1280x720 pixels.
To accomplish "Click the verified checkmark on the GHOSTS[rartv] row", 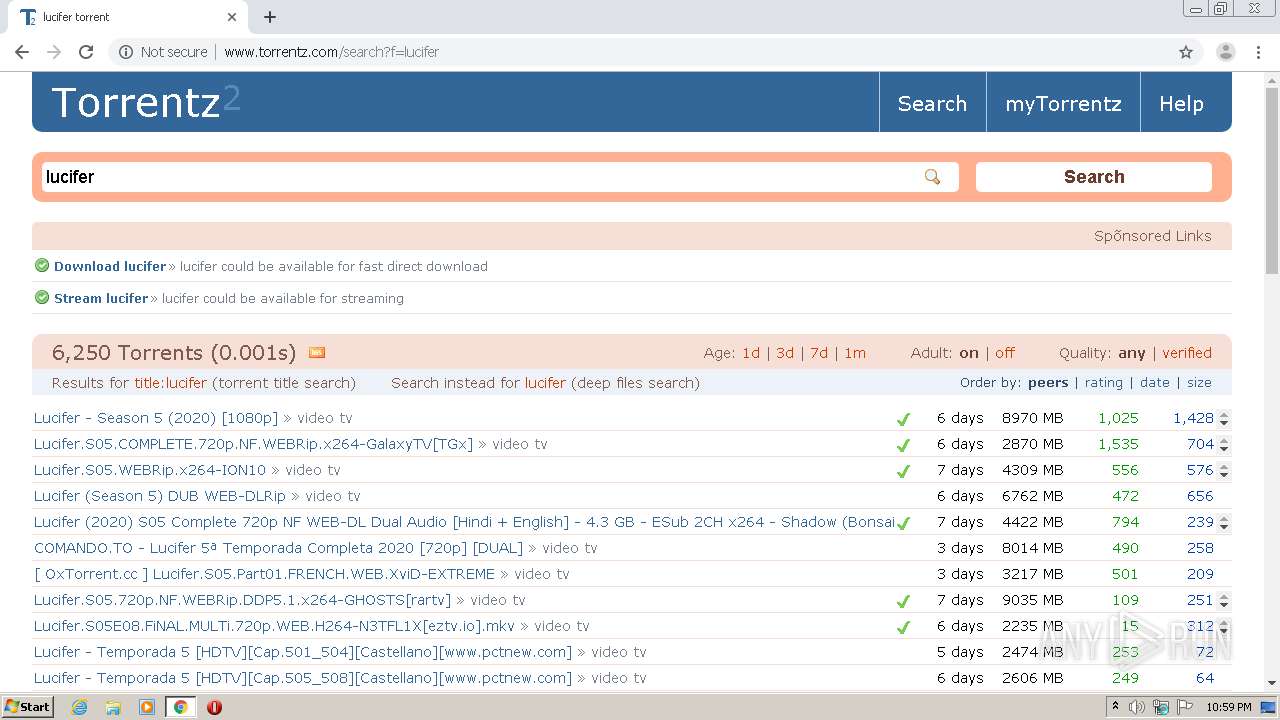I will click(904, 601).
